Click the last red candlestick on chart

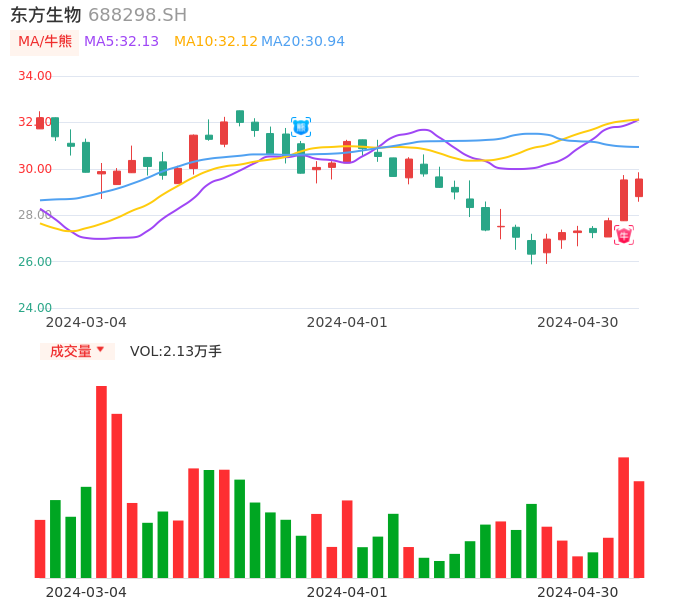coord(639,187)
